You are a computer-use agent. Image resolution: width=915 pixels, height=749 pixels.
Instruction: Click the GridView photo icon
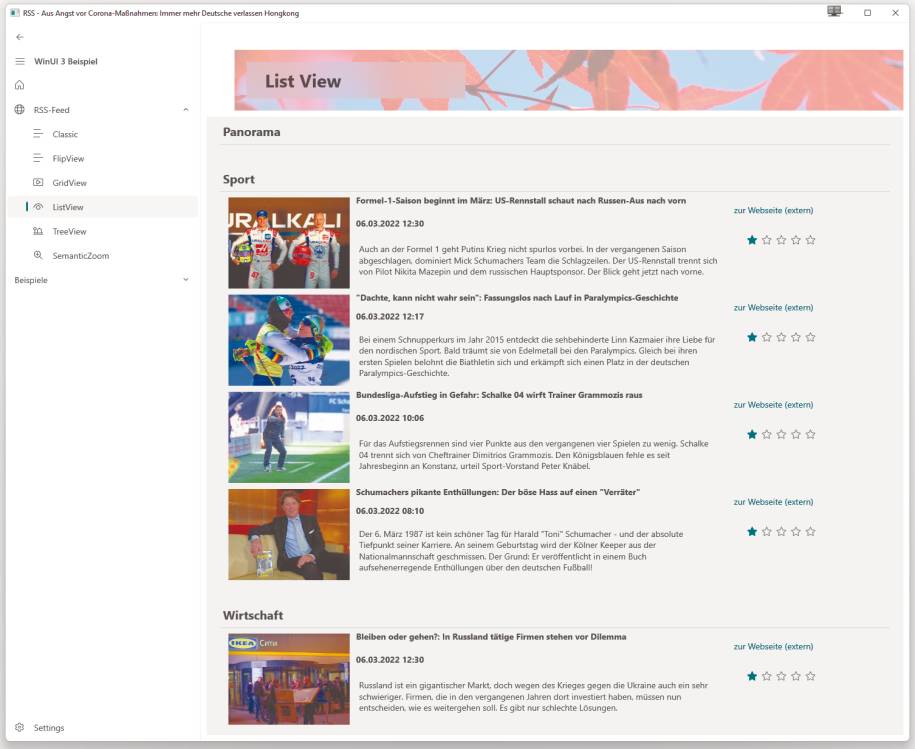tap(38, 183)
